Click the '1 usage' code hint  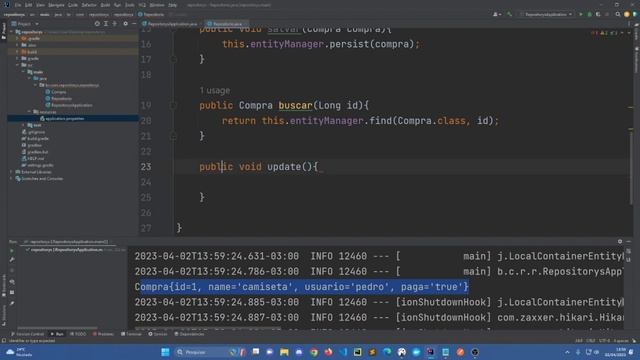point(215,91)
